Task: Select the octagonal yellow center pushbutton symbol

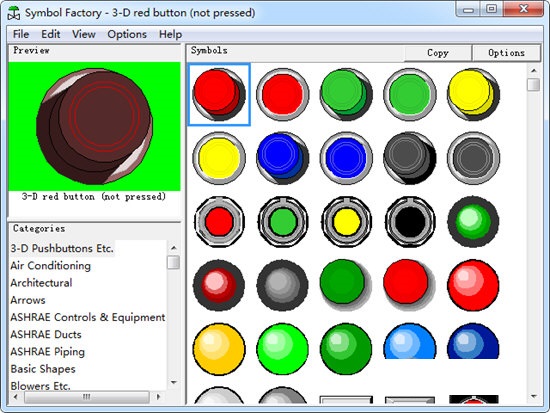Action: click(346, 221)
